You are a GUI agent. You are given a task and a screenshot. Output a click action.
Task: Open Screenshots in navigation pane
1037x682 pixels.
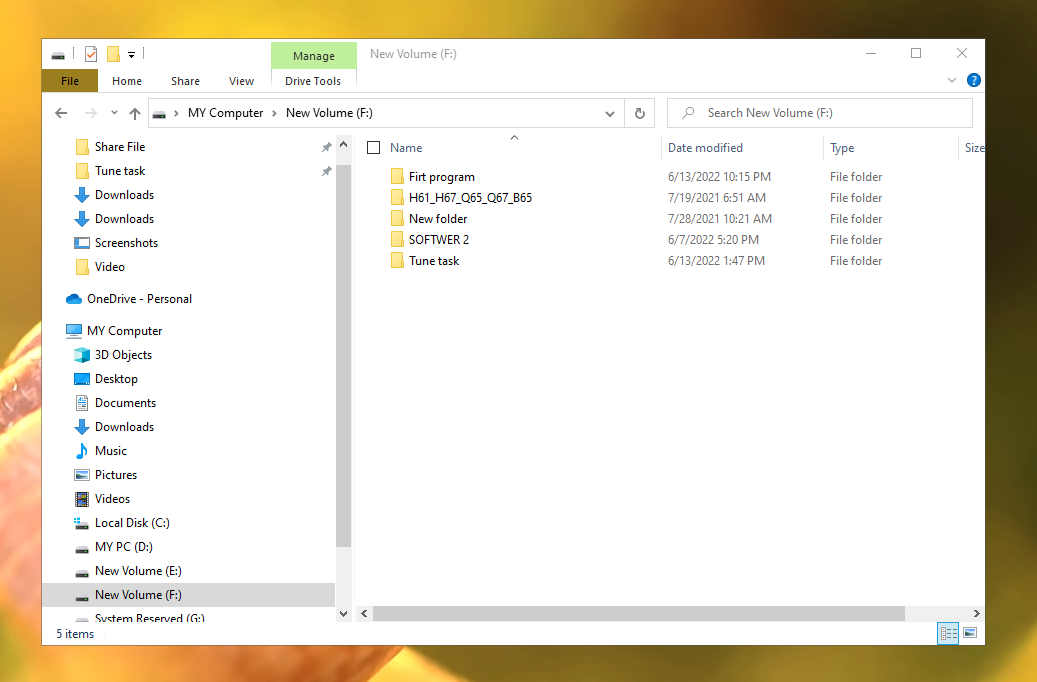point(126,243)
